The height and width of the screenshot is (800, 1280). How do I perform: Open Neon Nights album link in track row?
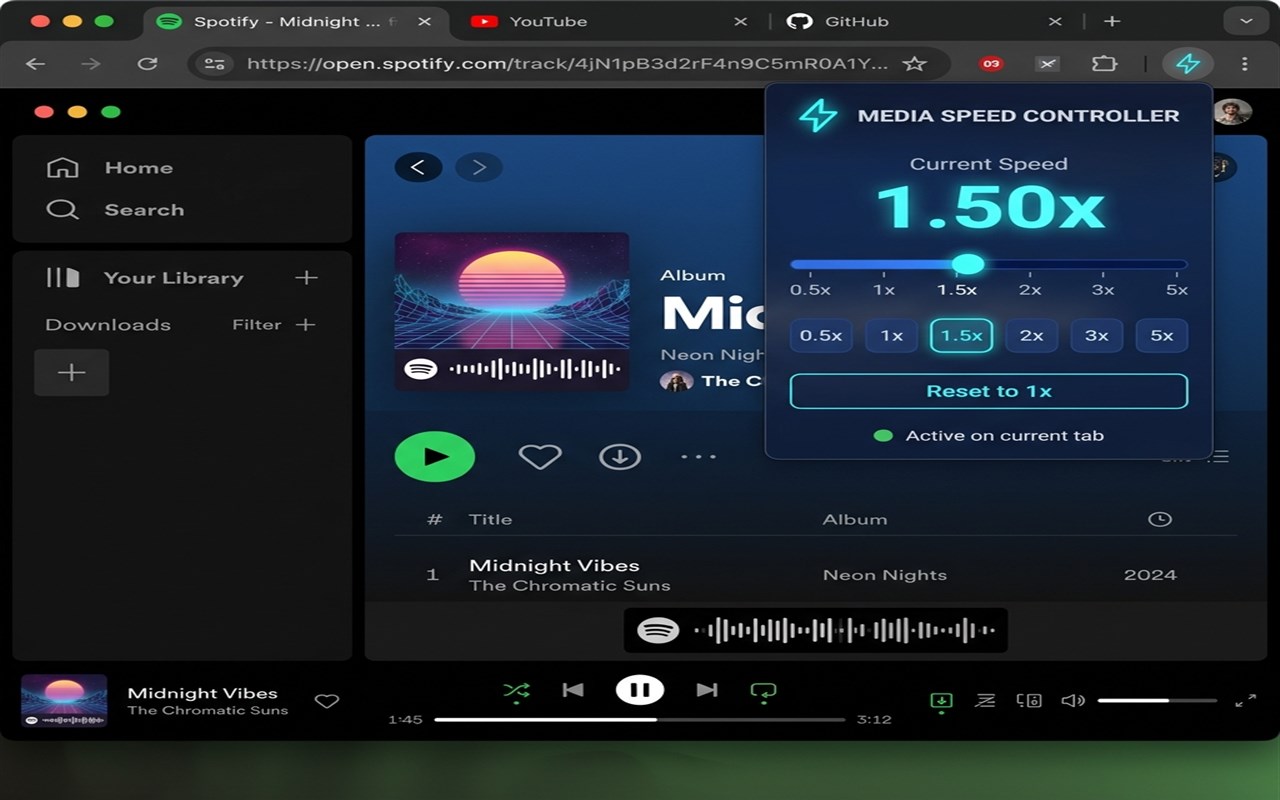pyautogui.click(x=885, y=575)
